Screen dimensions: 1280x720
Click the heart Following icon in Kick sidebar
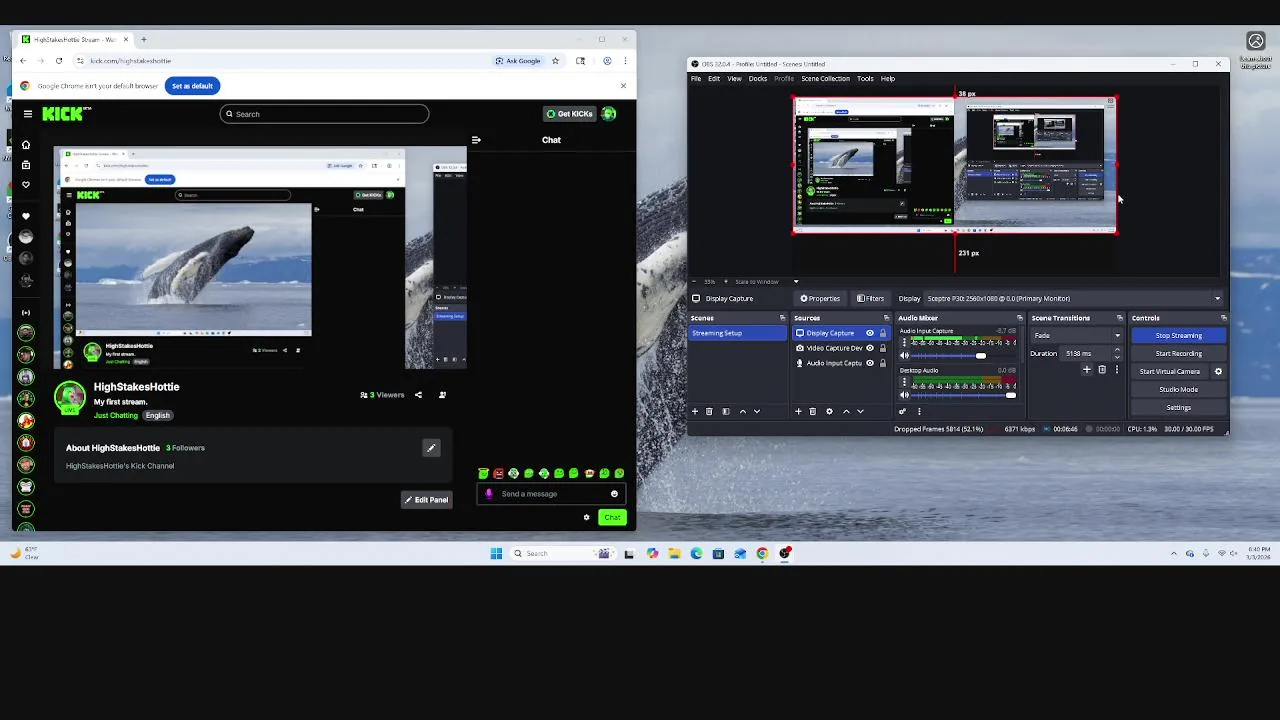coord(26,185)
